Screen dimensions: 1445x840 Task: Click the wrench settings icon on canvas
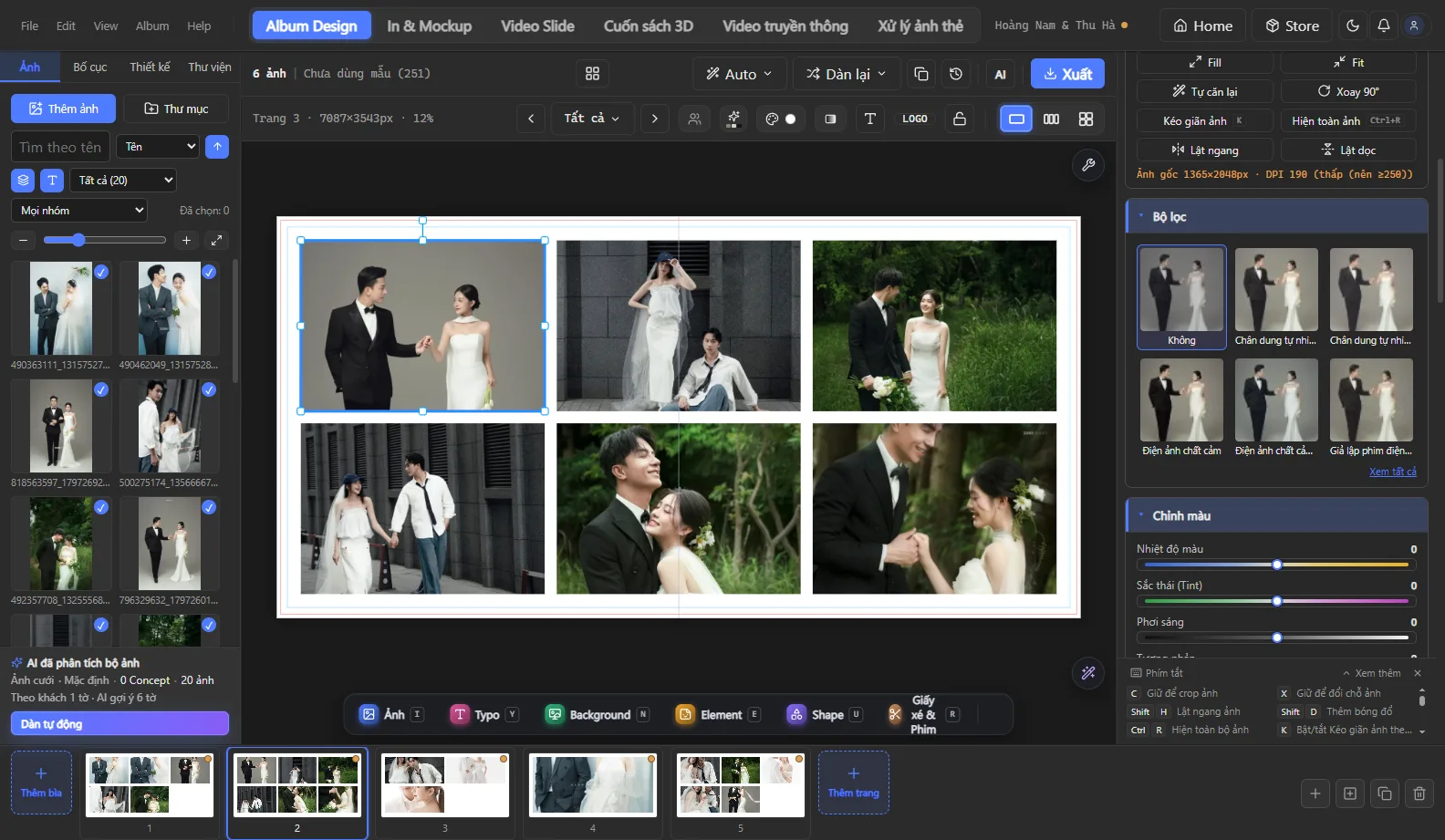click(x=1088, y=165)
